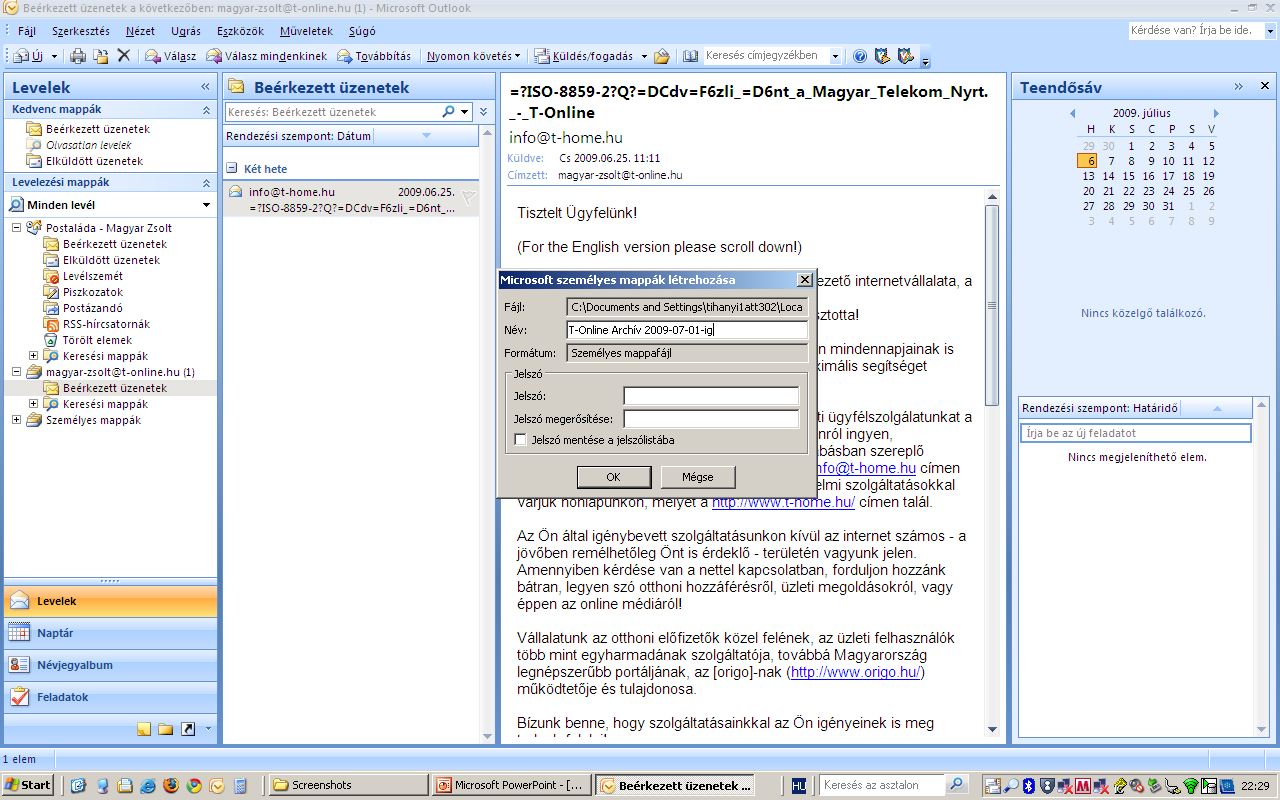1280x800 pixels.
Task: Switch to Feladatok tasks view
Action: tap(110, 697)
